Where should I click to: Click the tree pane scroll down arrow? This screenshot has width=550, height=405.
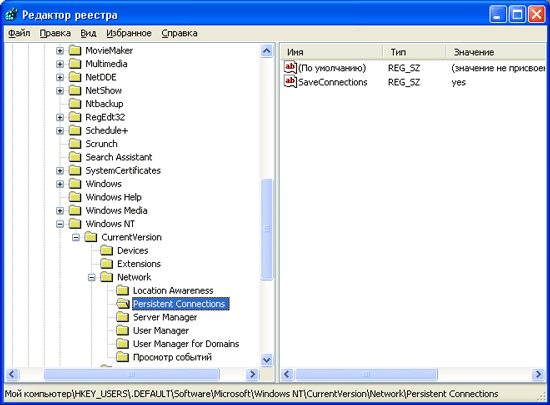click(267, 360)
